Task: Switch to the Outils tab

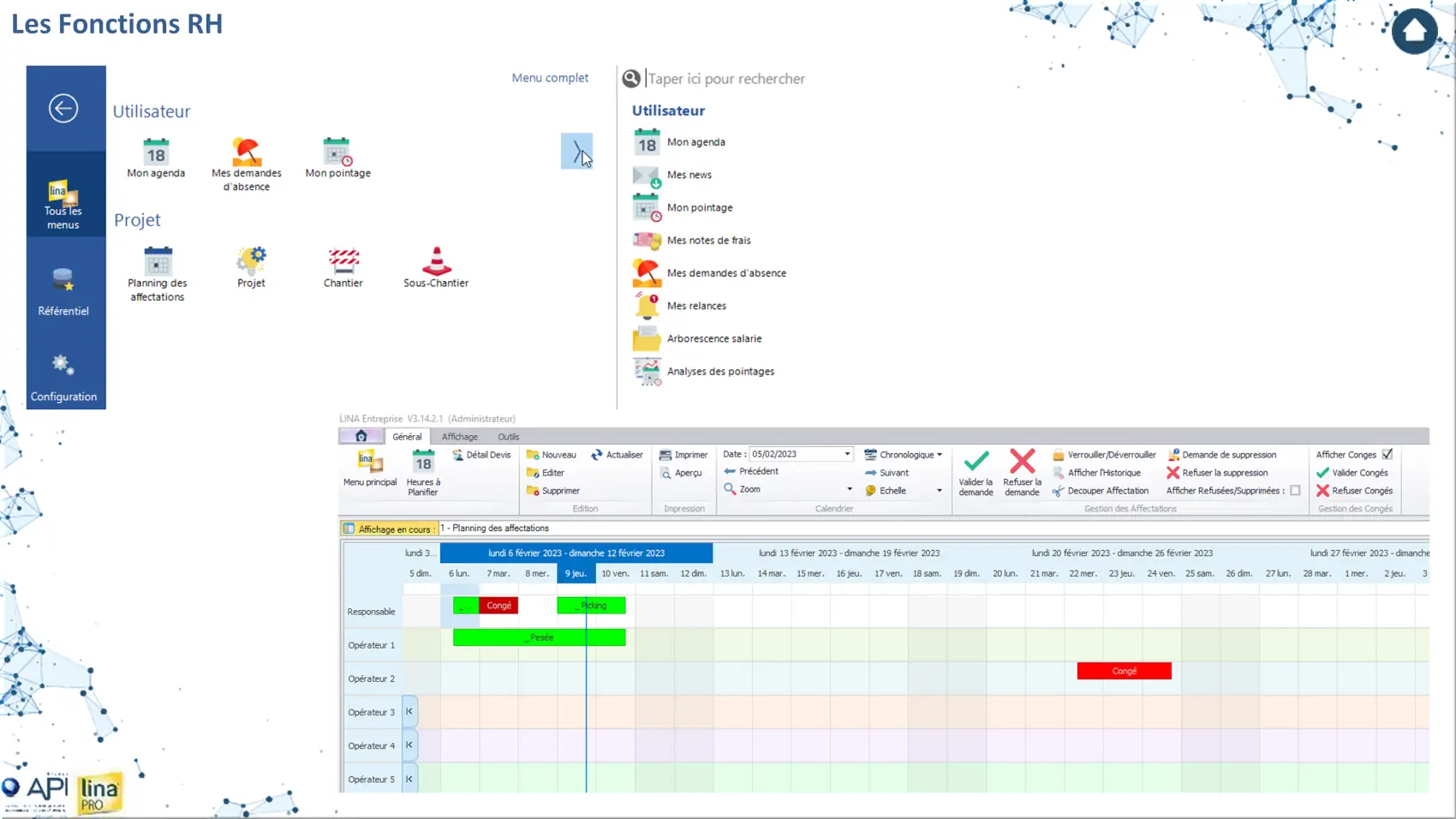Action: 509,437
